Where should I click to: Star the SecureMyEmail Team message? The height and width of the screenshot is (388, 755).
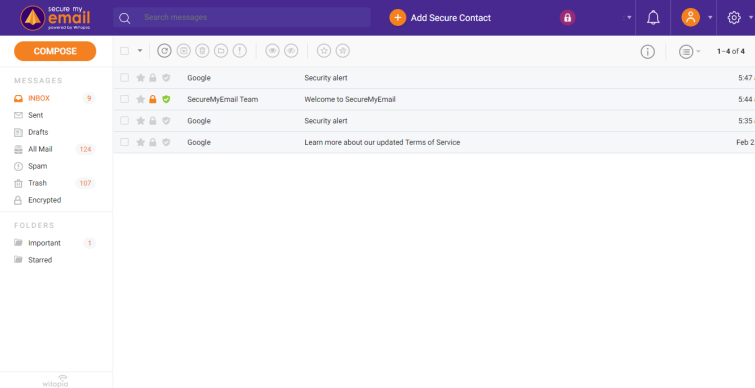pyautogui.click(x=141, y=99)
